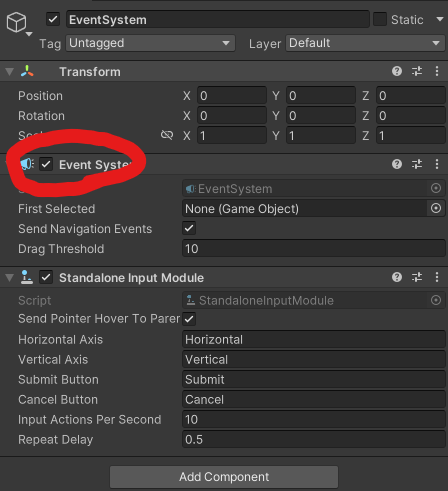Screen dimensions: 448x491
Task: Click the None (Game Object) field
Action: click(x=305, y=209)
